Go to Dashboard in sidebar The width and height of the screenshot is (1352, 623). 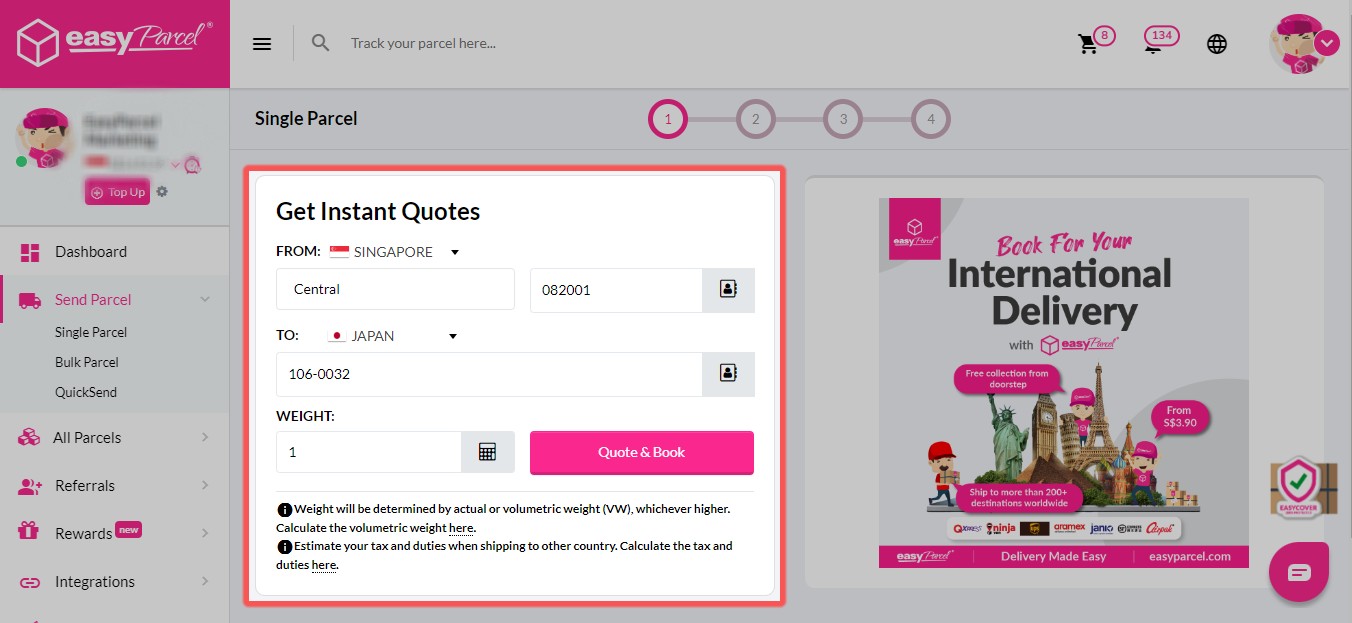[90, 252]
